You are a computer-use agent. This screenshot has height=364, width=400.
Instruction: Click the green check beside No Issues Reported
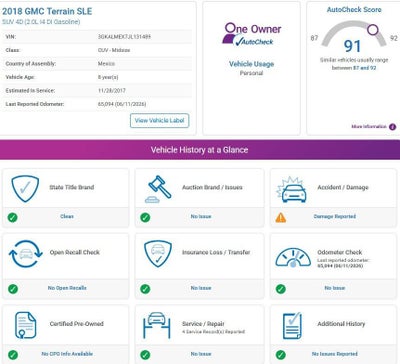[x=281, y=355]
